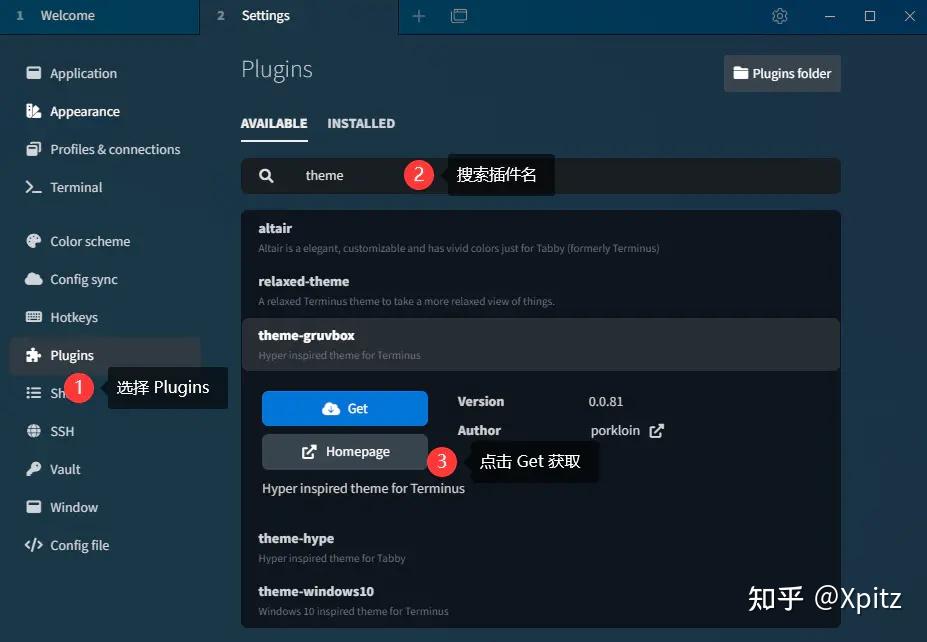Image resolution: width=927 pixels, height=642 pixels.
Task: Switch to the Welcome tab
Action: coord(70,16)
